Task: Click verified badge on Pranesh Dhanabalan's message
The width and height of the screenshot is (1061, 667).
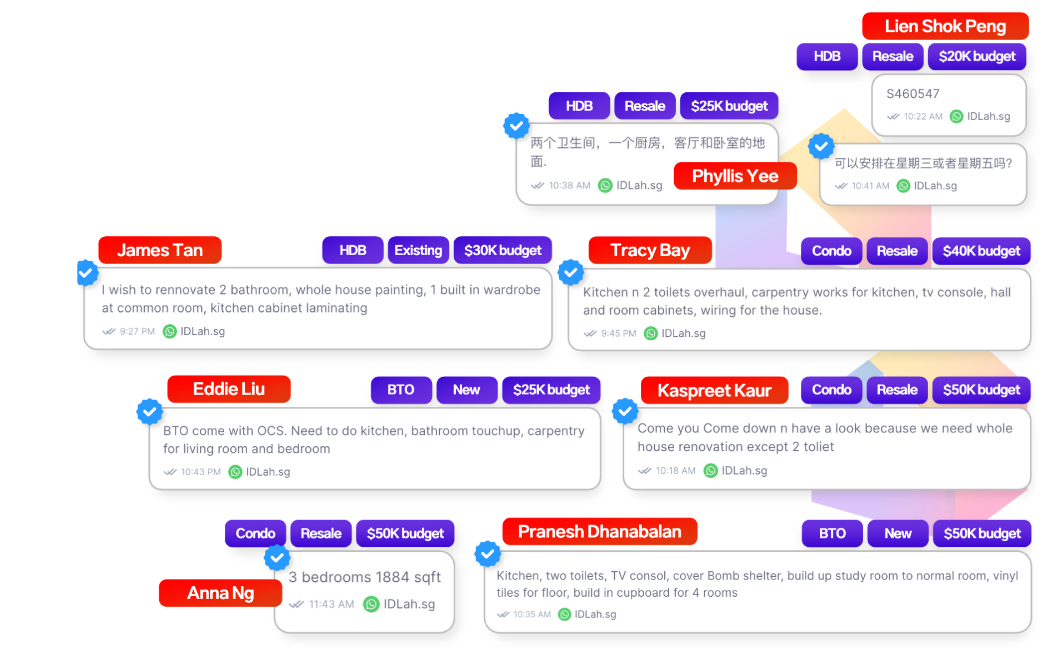Action: click(487, 553)
